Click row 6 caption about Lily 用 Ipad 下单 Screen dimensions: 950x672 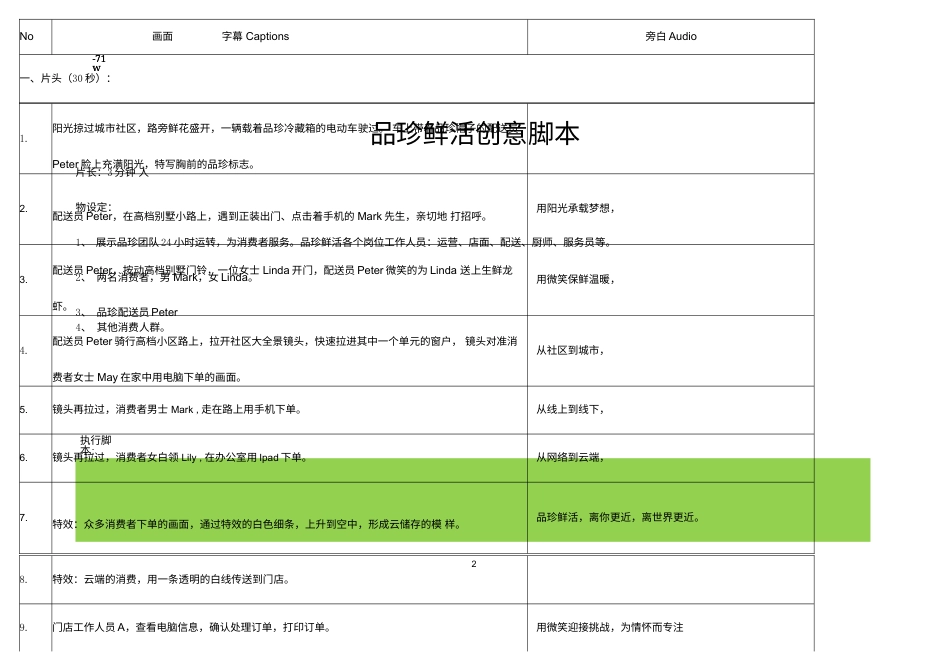point(179,457)
